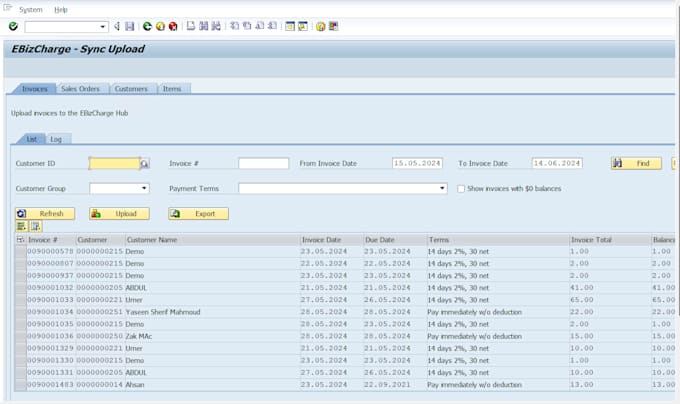Select the Invoices tab
This screenshot has height=404, width=680.
tap(35, 89)
